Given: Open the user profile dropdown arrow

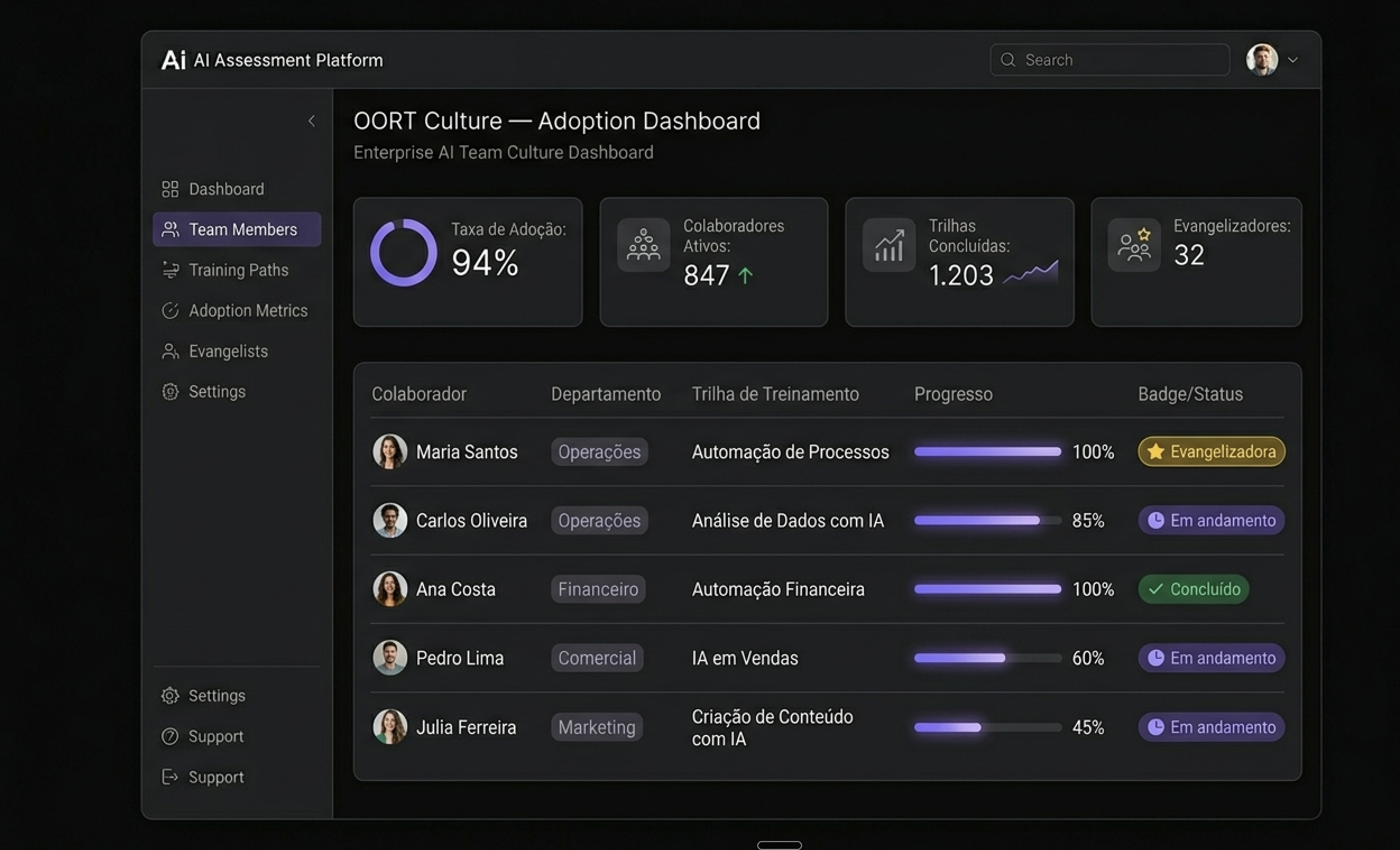Looking at the screenshot, I should (x=1292, y=60).
